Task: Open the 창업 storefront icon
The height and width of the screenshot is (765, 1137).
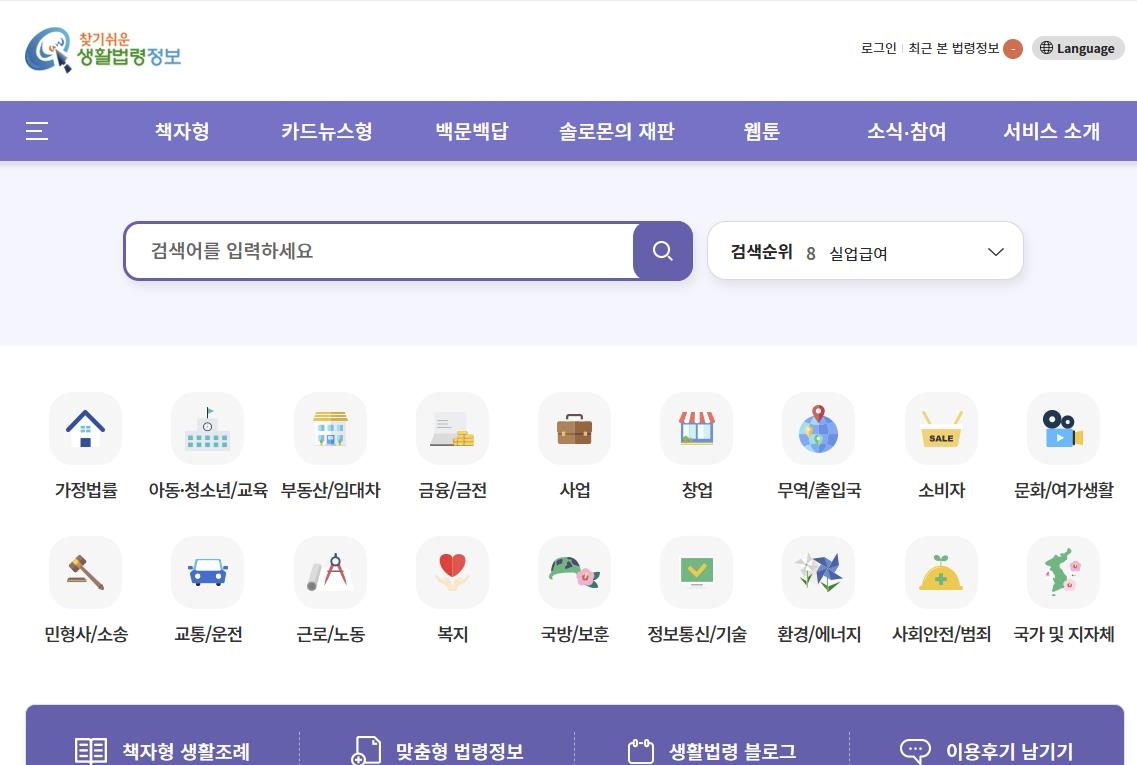Action: click(x=696, y=428)
